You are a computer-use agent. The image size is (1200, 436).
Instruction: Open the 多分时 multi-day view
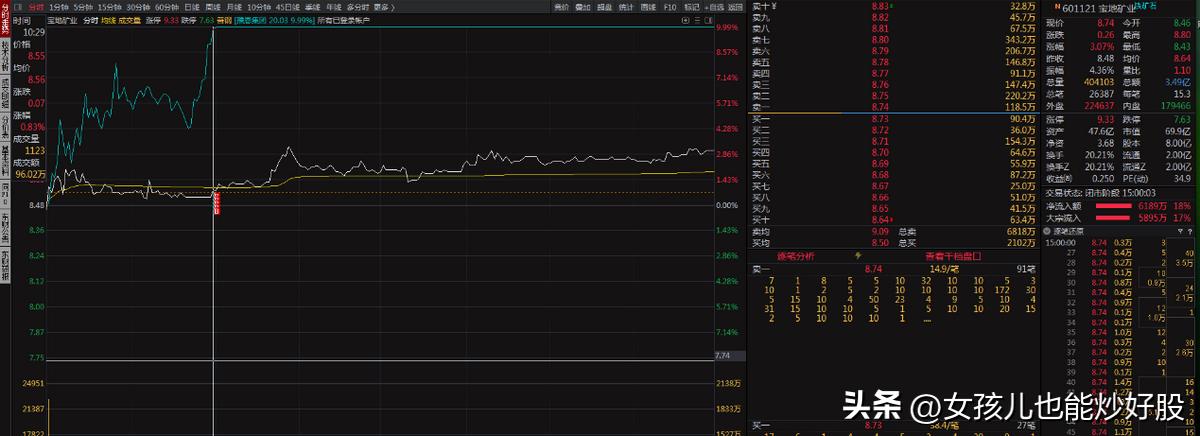tap(359, 7)
